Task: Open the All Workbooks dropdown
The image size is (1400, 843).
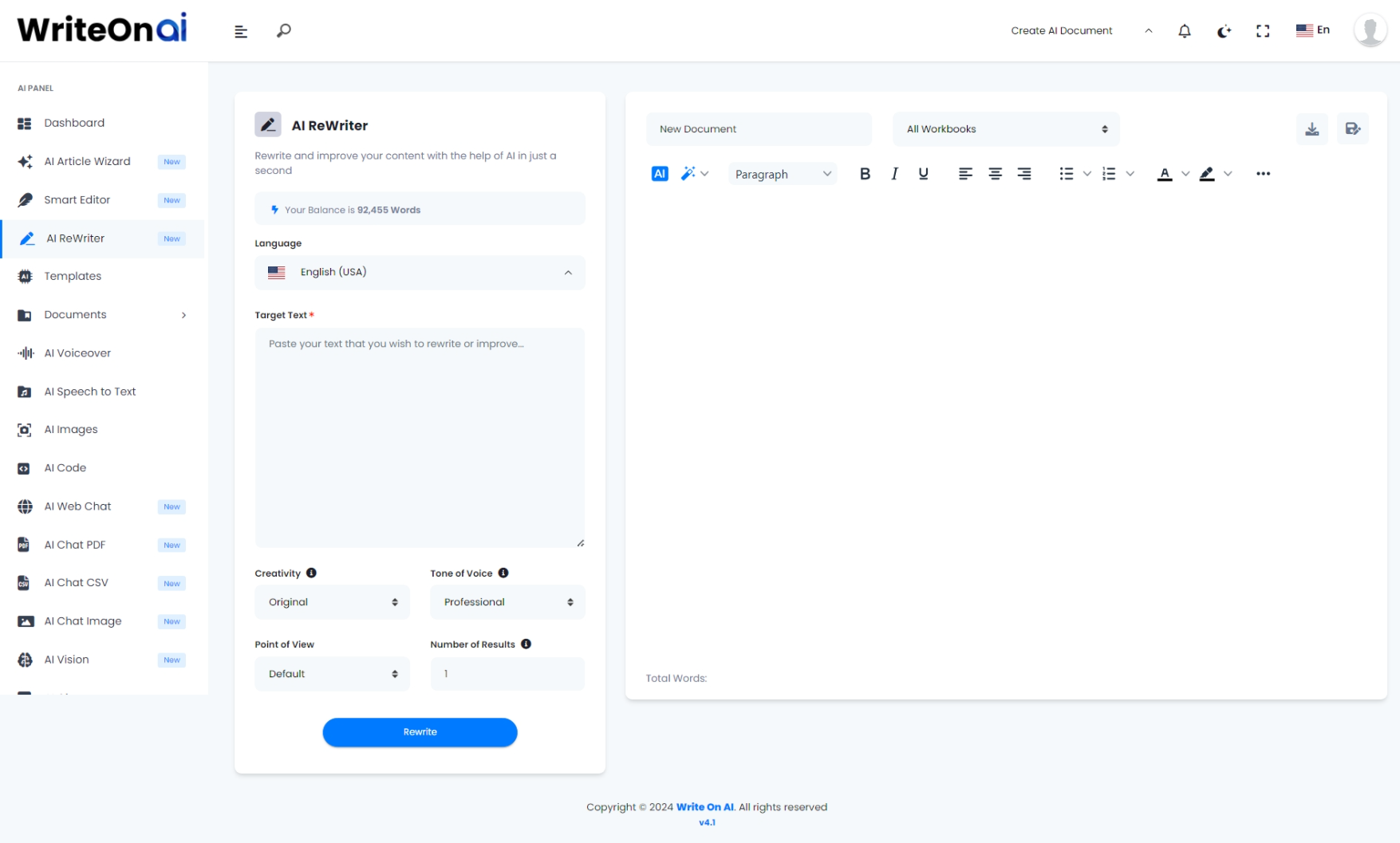Action: click(x=1006, y=129)
